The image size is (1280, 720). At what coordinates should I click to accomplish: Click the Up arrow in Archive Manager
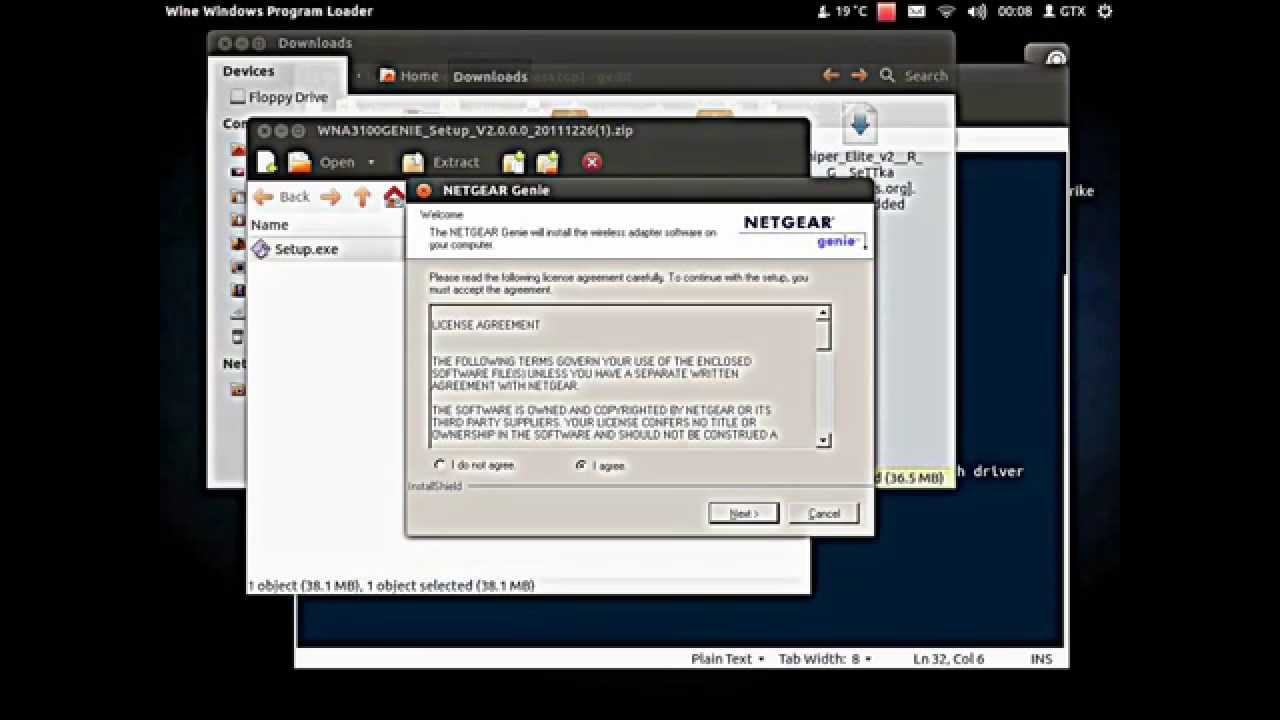point(362,197)
